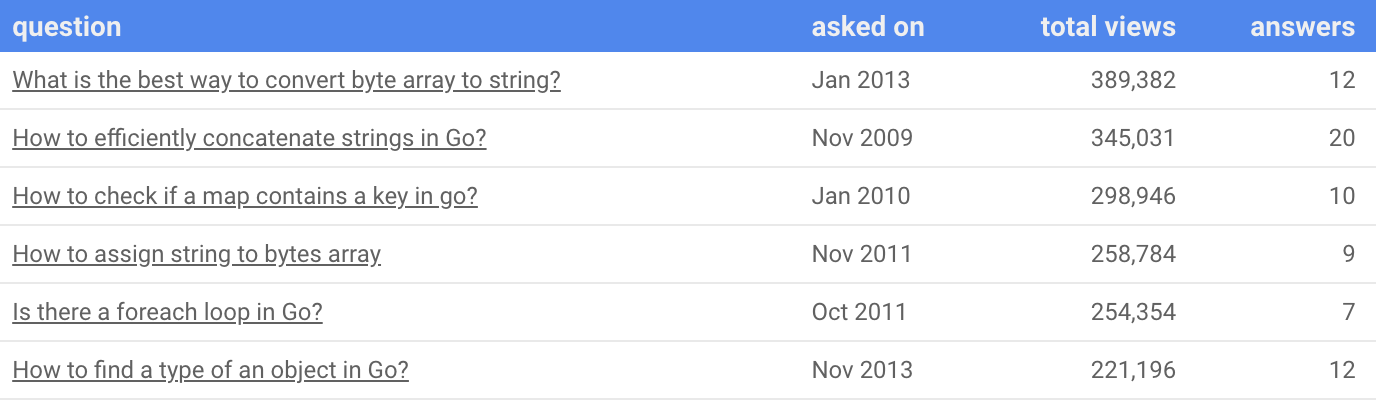Open the byte array to string question
The width and height of the screenshot is (1376, 400).
286,81
